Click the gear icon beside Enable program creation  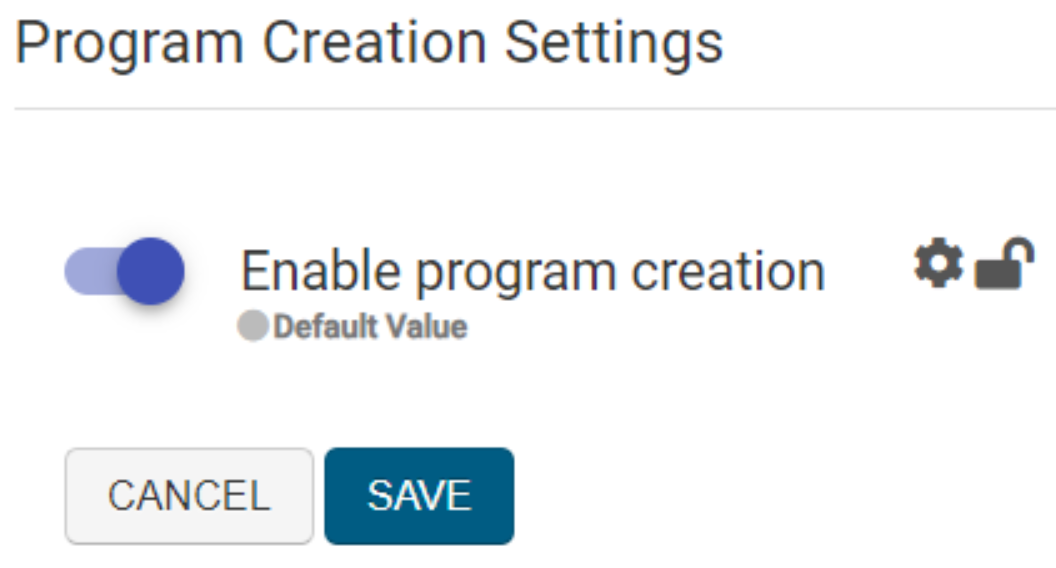point(938,265)
